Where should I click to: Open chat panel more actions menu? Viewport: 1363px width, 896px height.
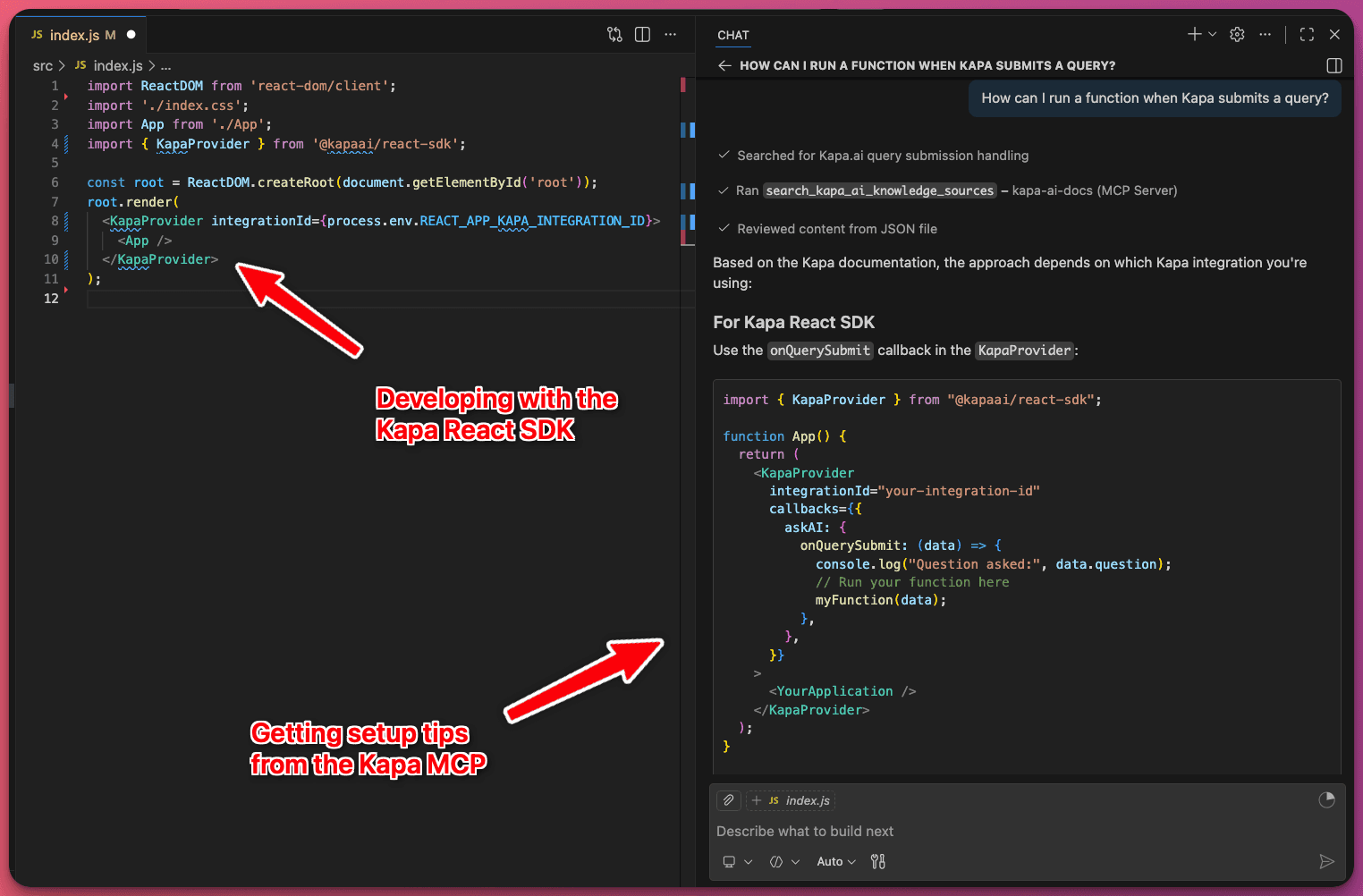[x=1265, y=34]
